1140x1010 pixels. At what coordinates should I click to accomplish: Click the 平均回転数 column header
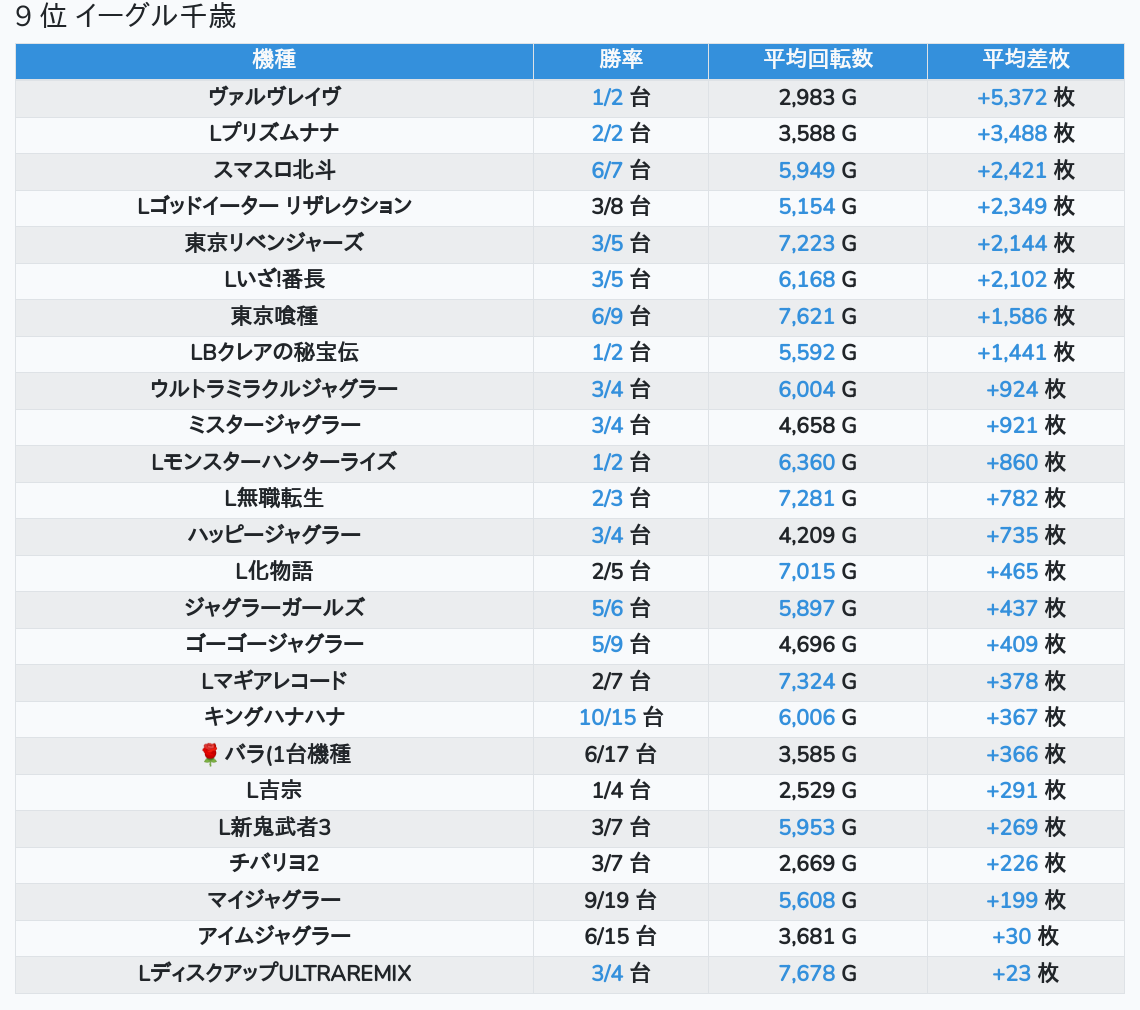coord(817,60)
